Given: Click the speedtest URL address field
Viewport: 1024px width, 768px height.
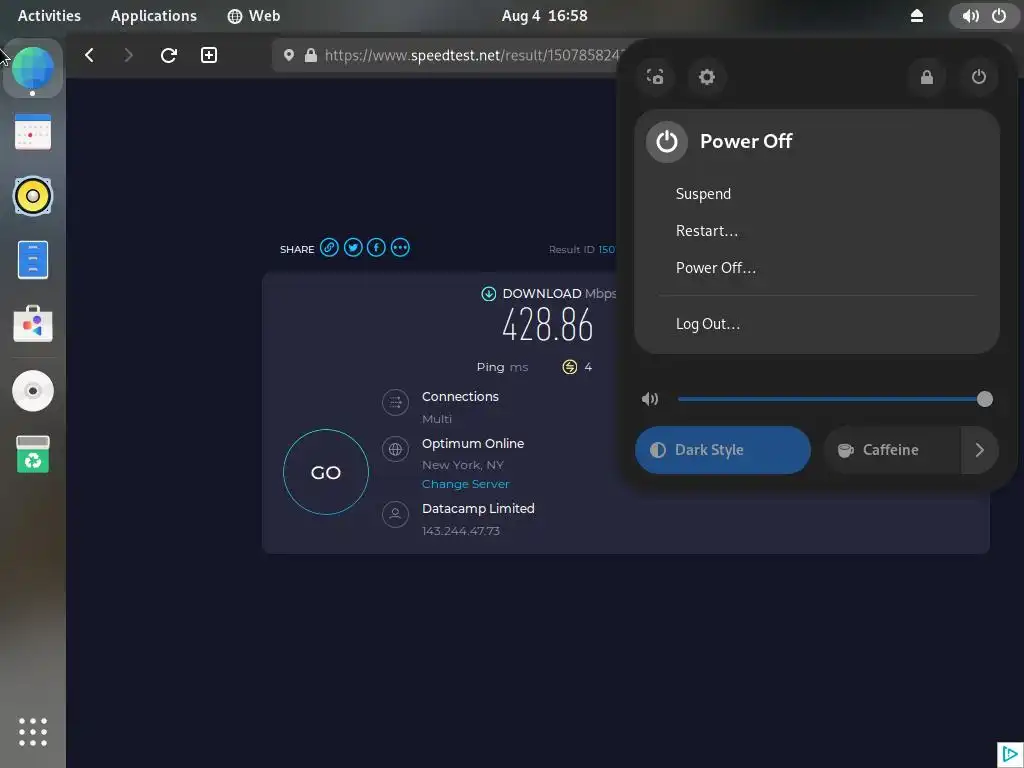Looking at the screenshot, I should [x=472, y=56].
